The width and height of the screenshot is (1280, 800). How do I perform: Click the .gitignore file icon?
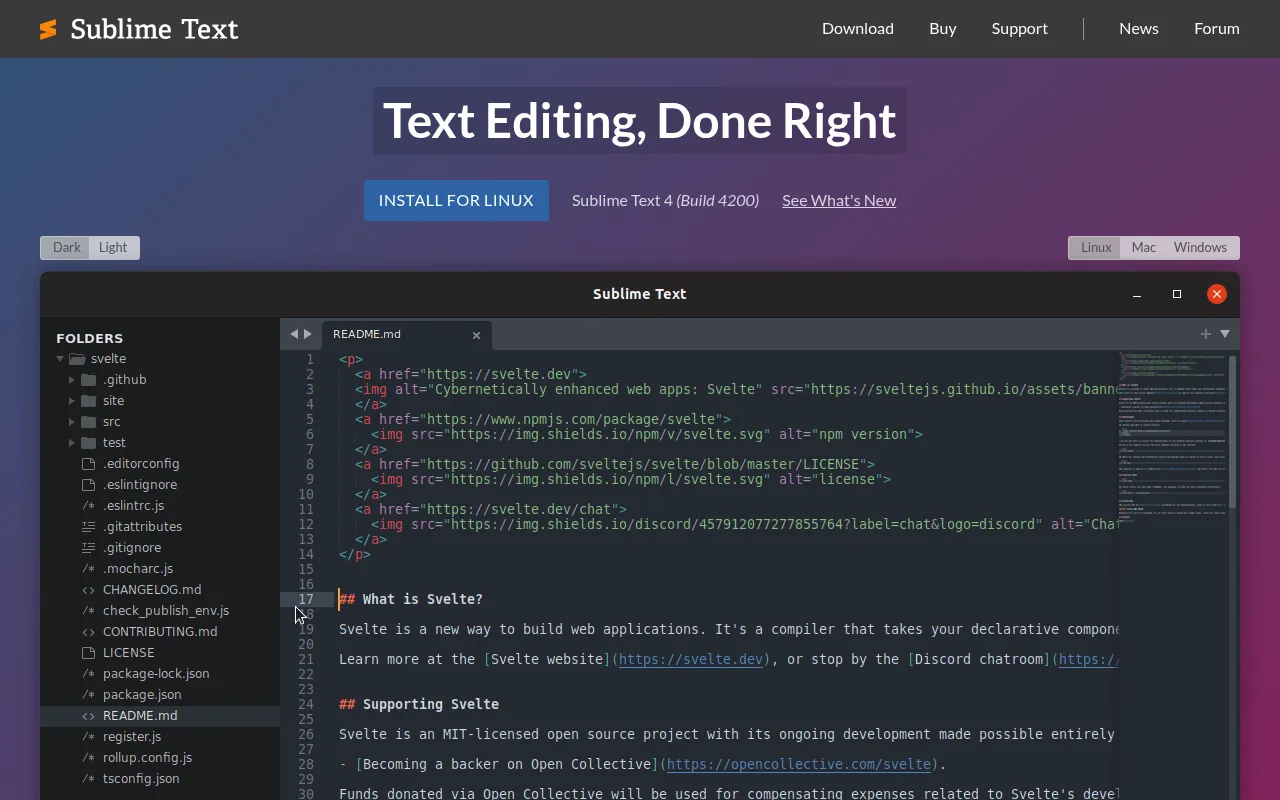(x=88, y=548)
